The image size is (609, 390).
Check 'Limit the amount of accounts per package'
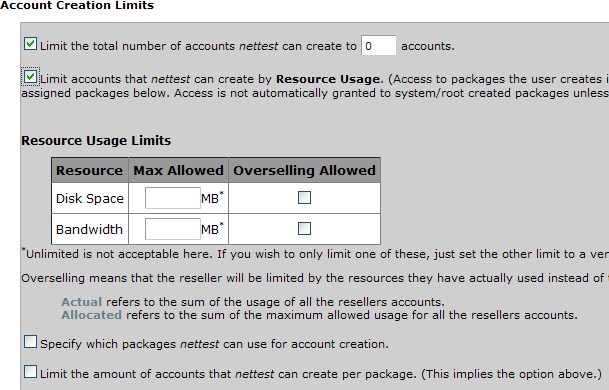(30, 372)
